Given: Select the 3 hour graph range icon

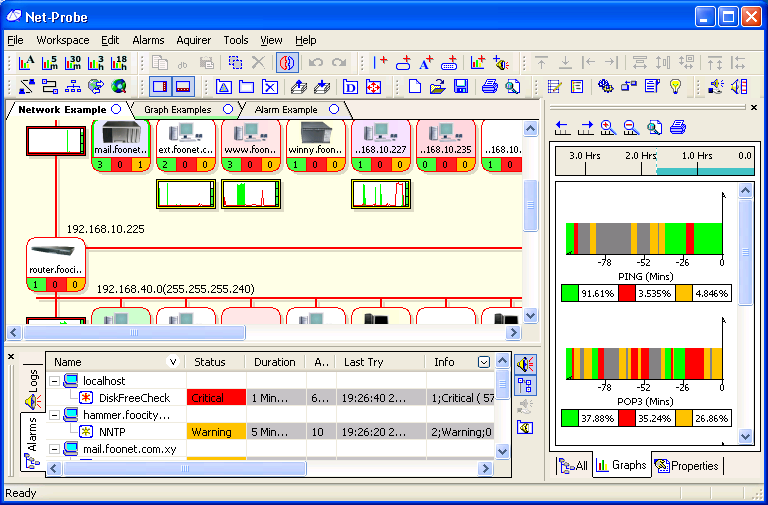Looking at the screenshot, I should tap(96, 63).
